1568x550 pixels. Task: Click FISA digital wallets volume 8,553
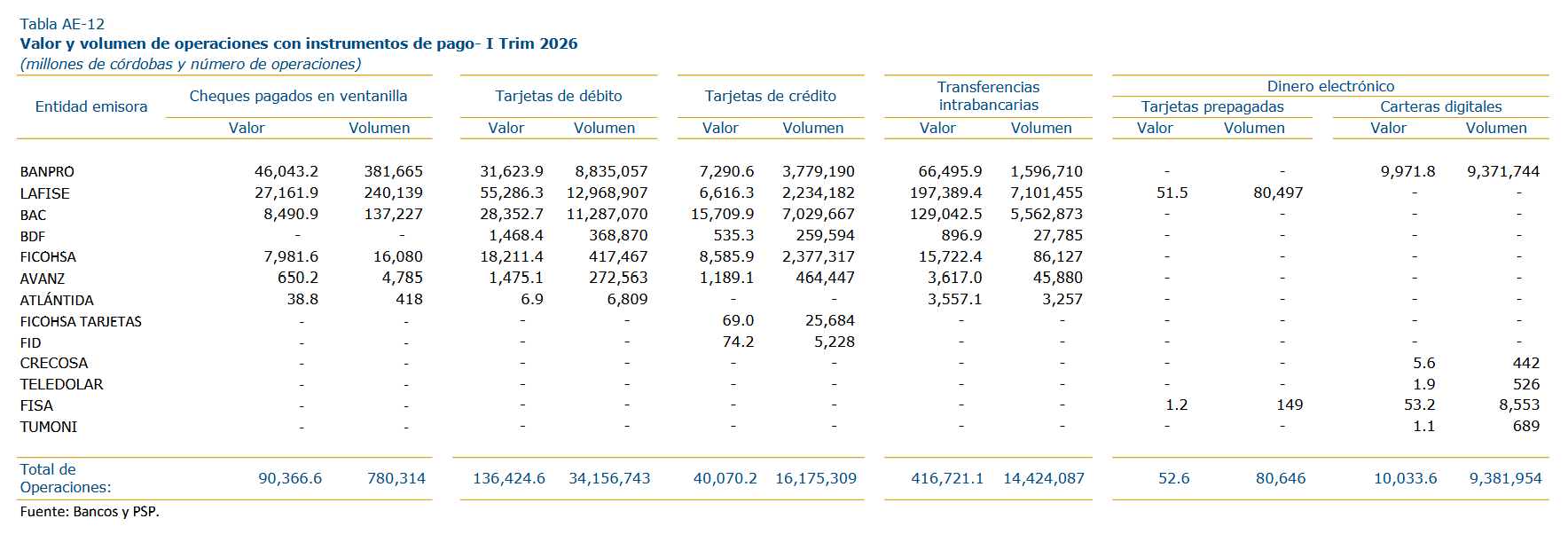1519,405
